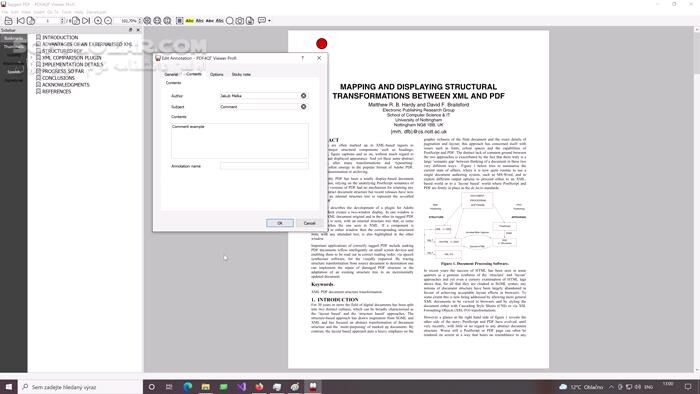Select the Thumbnails sidebar tab

(x=13, y=47)
